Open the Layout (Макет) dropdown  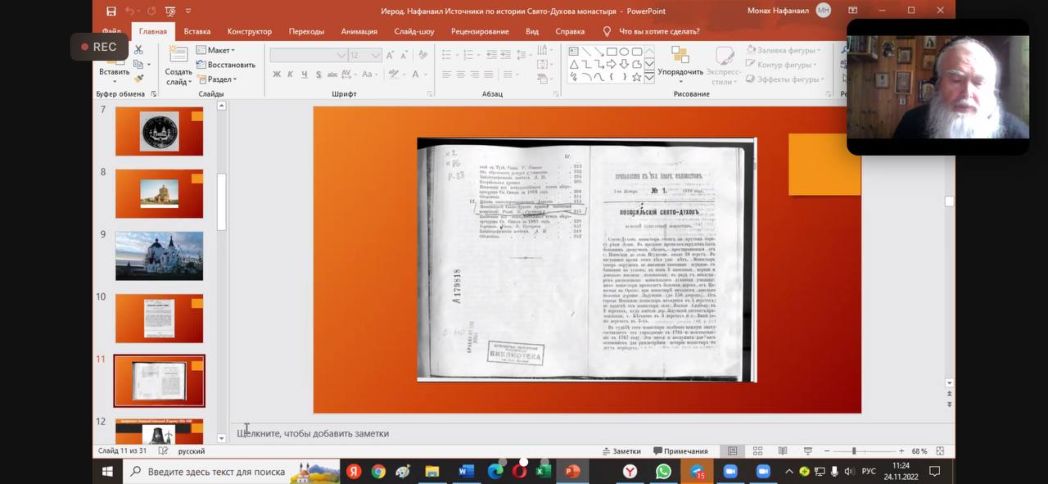(x=220, y=50)
